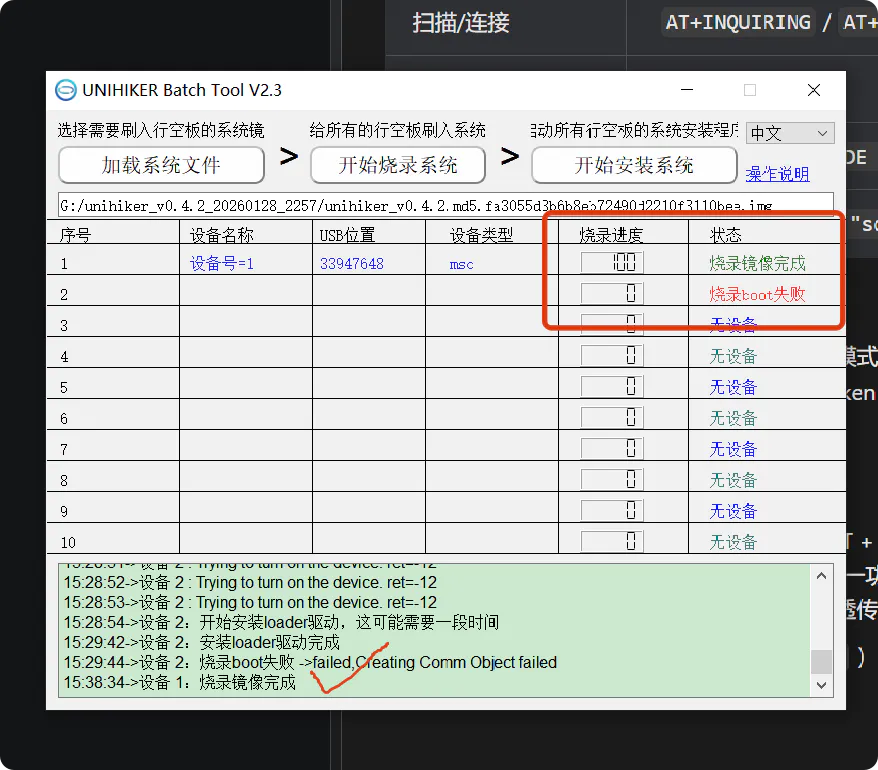Click row 7 progress bar
The image size is (878, 770).
tap(612, 448)
